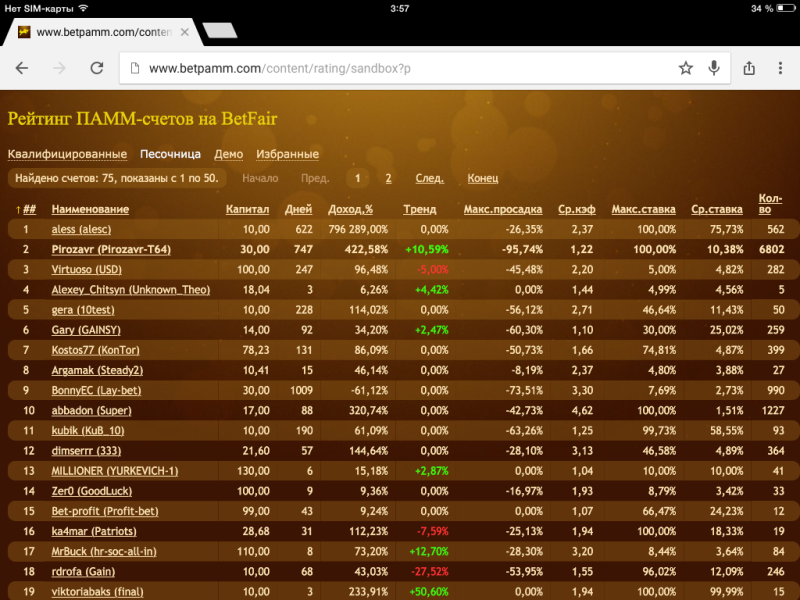The width and height of the screenshot is (800, 600).
Task: Go to Избранные accounts
Action: (287, 154)
